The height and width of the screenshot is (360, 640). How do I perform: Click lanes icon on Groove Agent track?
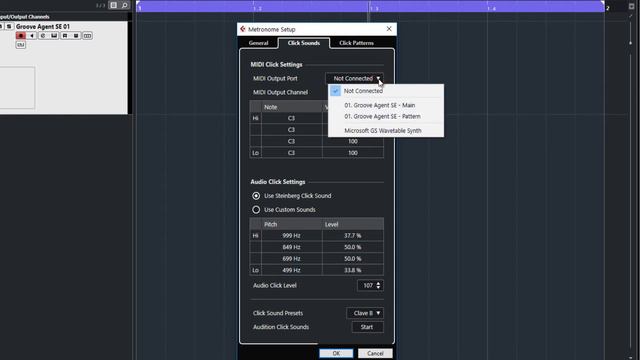87,36
